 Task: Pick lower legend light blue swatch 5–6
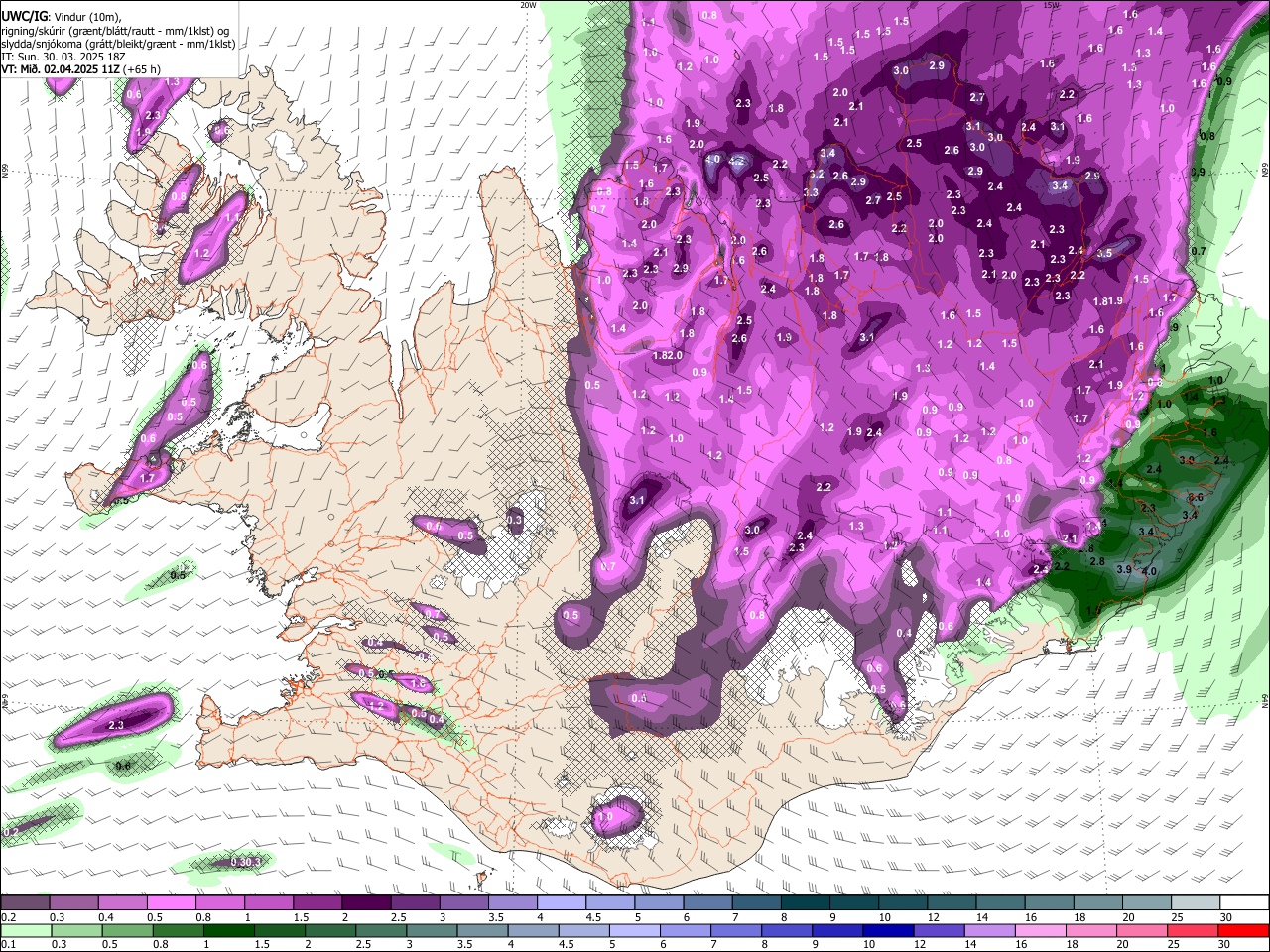635,930
